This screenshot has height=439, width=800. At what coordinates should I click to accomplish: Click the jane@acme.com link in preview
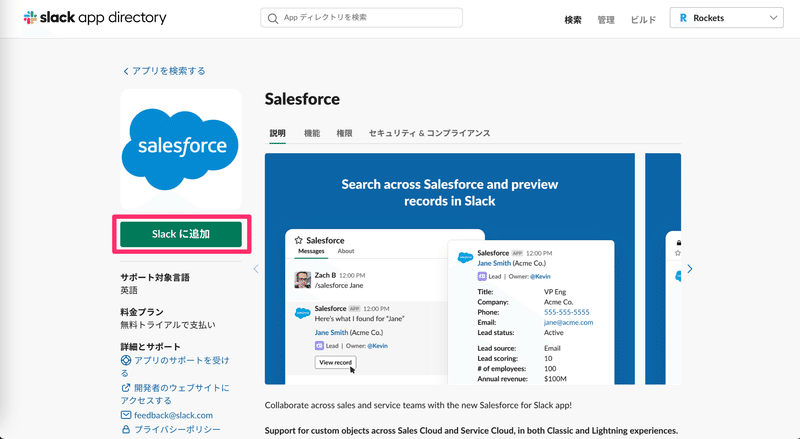[568, 322]
